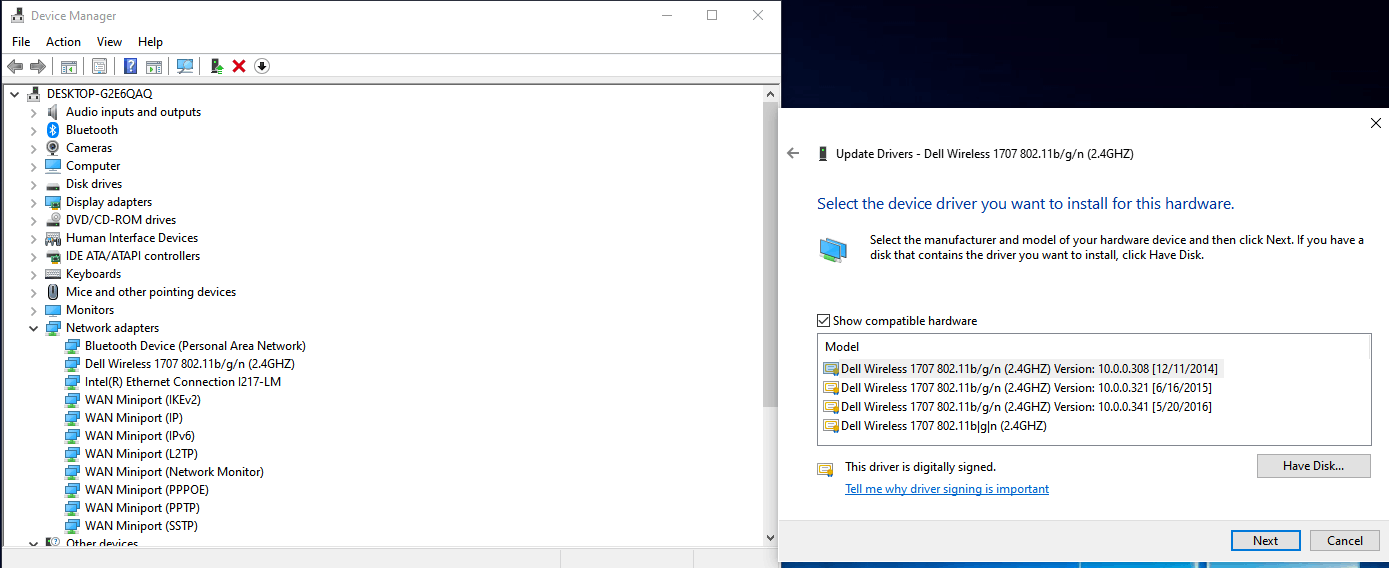The image size is (1389, 568).
Task: Click Device Manager scrollbar up arrow
Action: tap(770, 94)
